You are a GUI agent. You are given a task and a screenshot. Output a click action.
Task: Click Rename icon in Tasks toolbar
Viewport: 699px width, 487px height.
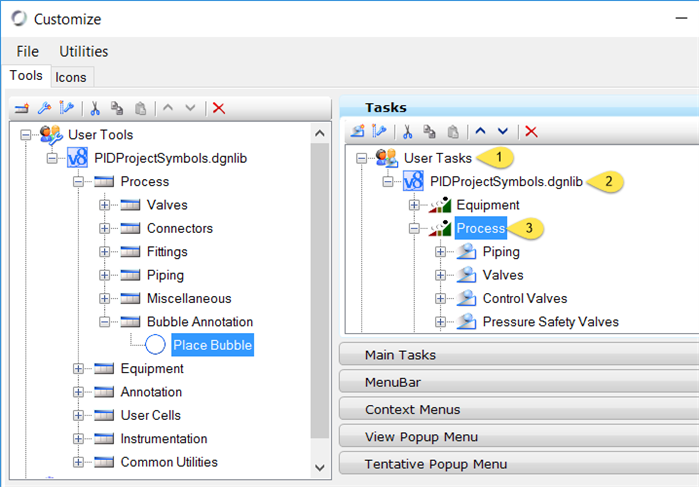pos(379,132)
